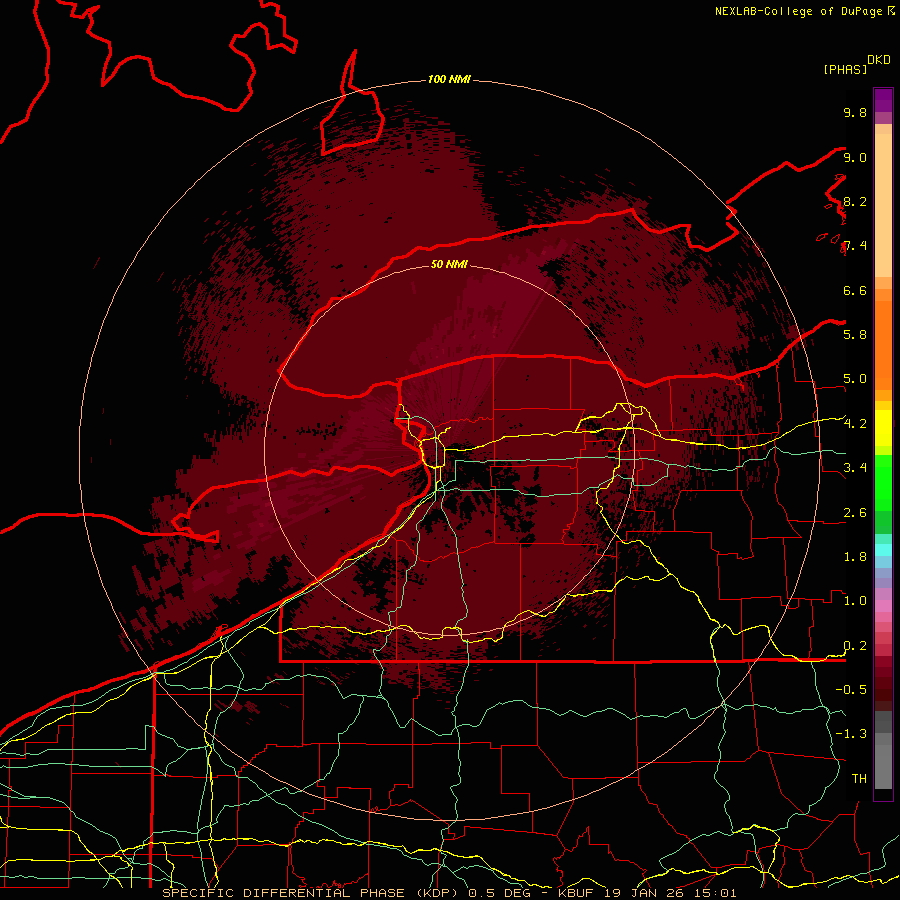
Task: Pick the yellow segment of the color bar
Action: (883, 428)
